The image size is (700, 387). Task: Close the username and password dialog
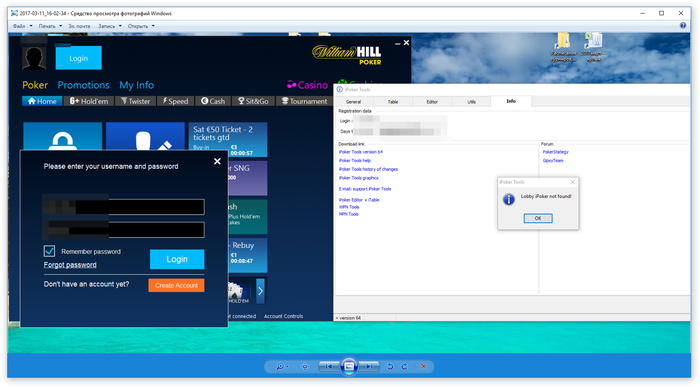(x=217, y=161)
